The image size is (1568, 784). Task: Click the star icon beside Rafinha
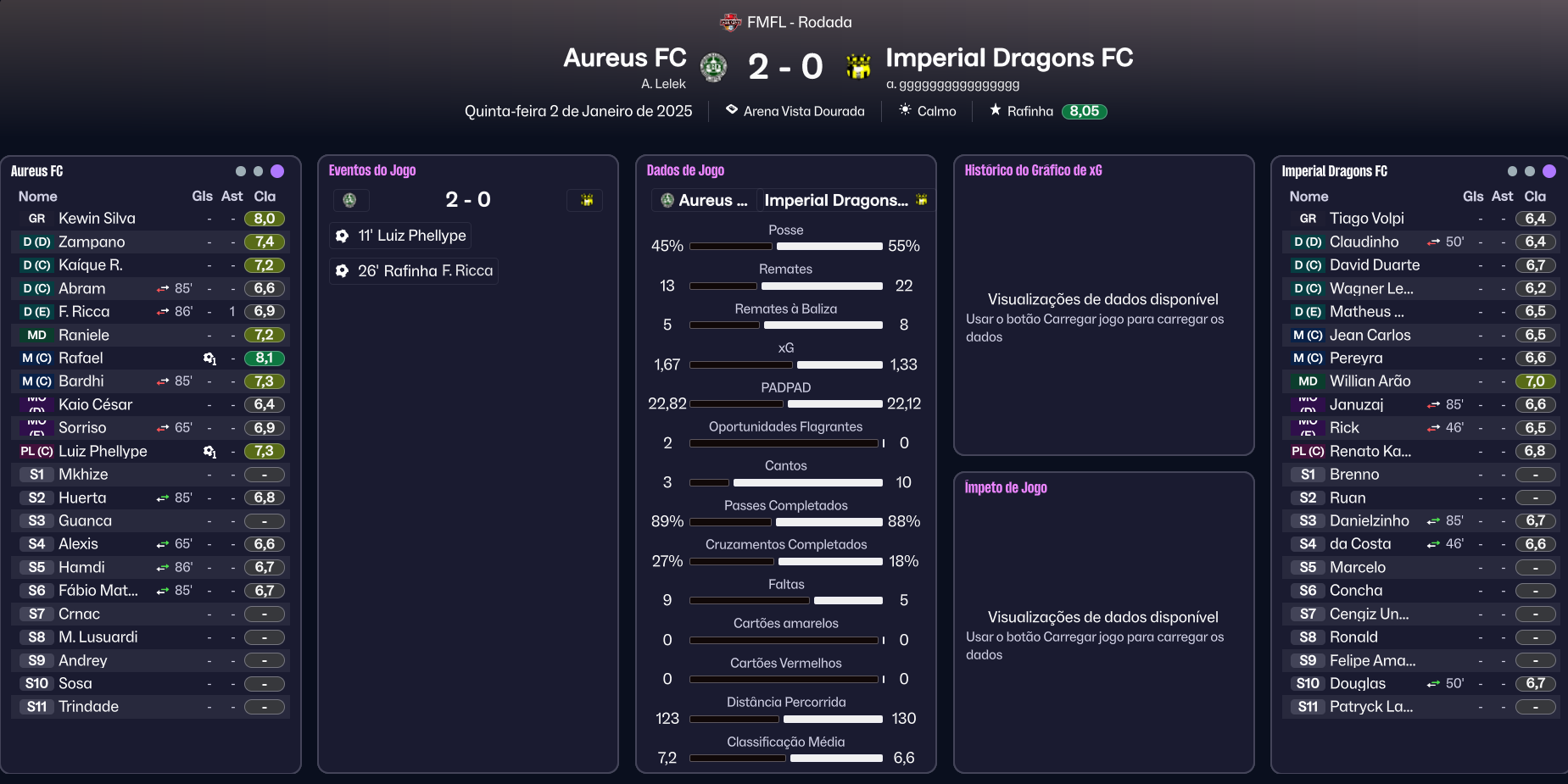pyautogui.click(x=996, y=110)
